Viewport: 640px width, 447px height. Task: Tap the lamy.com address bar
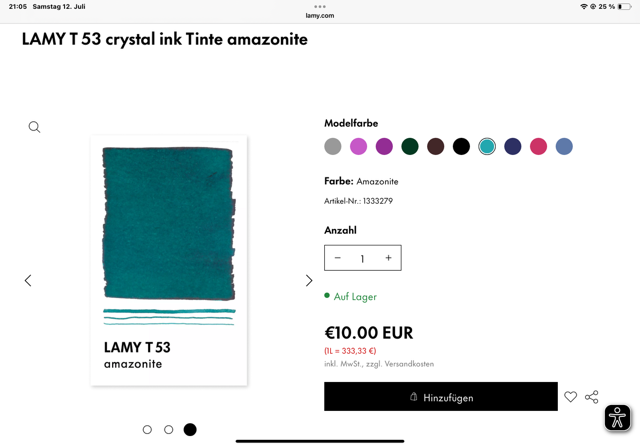tap(320, 16)
